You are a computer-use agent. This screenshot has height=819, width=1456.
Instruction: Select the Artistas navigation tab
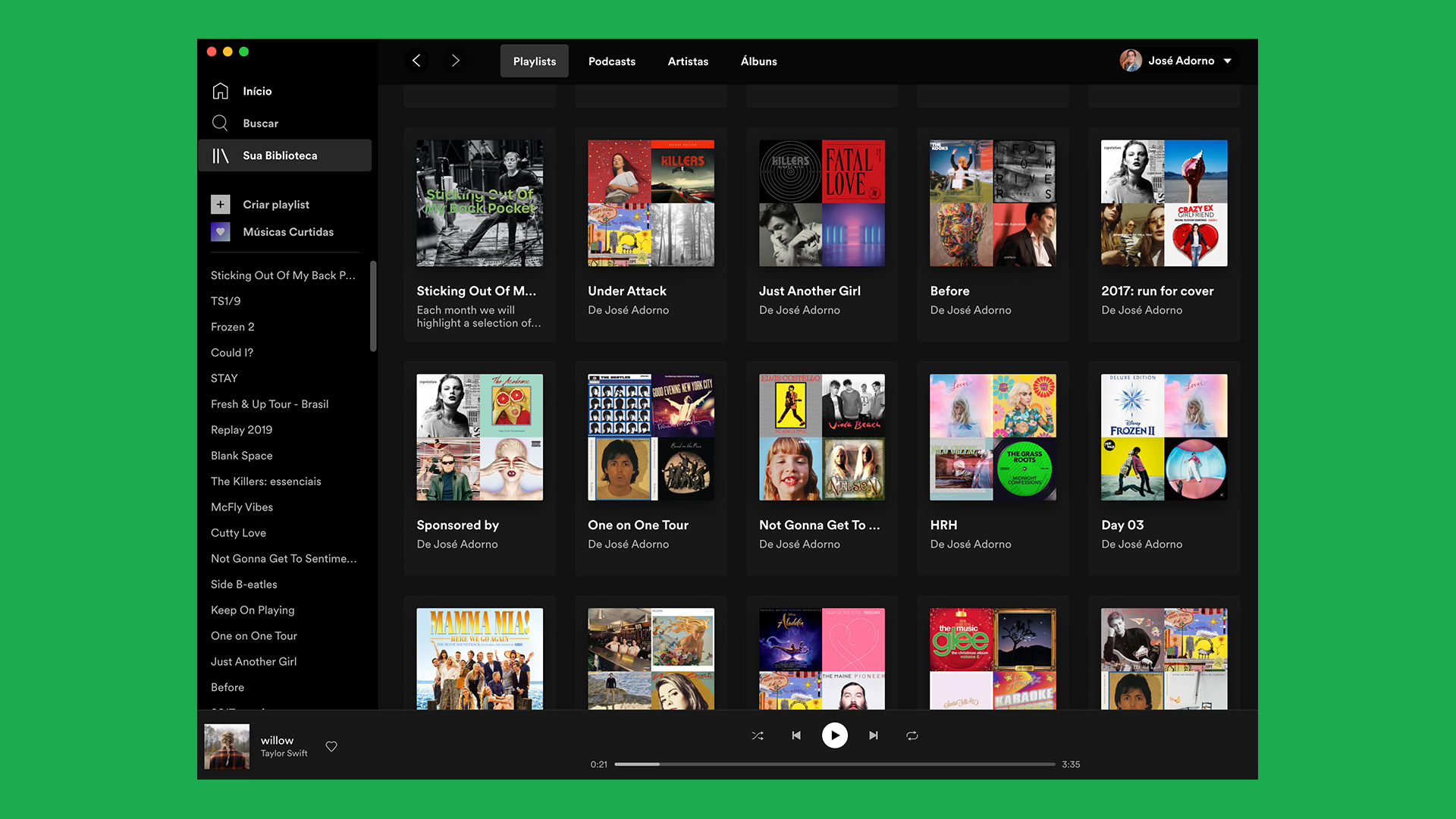(688, 61)
